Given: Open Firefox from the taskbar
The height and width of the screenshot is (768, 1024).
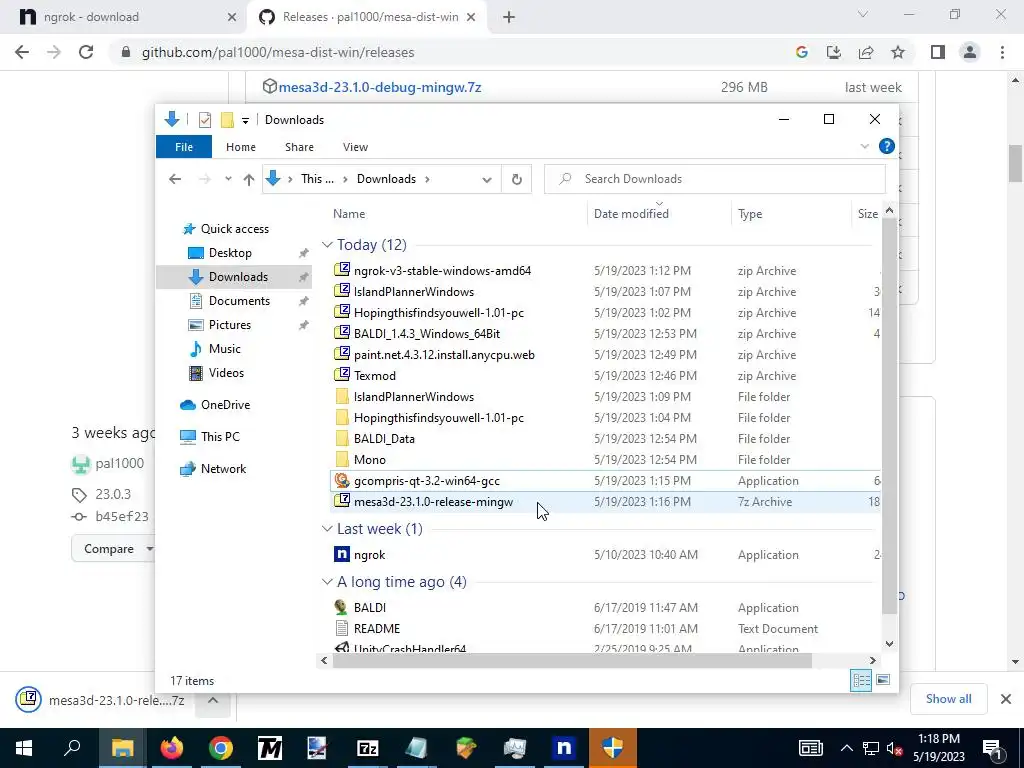Looking at the screenshot, I should pyautogui.click(x=172, y=748).
